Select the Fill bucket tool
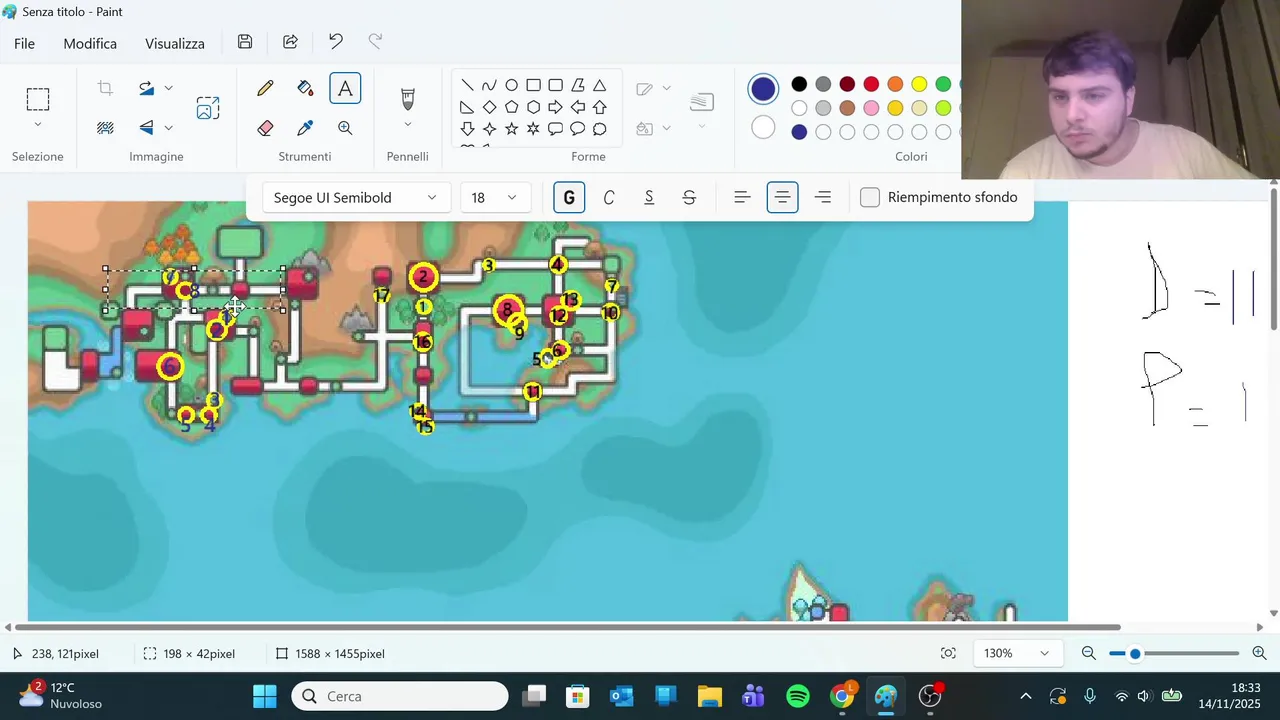This screenshot has width=1280, height=720. point(305,88)
